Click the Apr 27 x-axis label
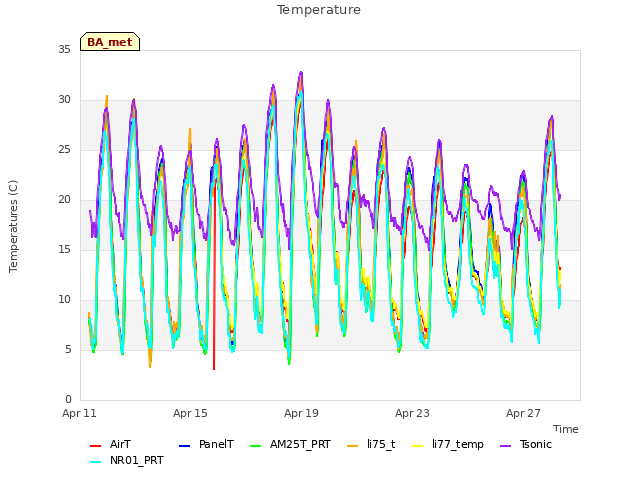 (x=523, y=413)
